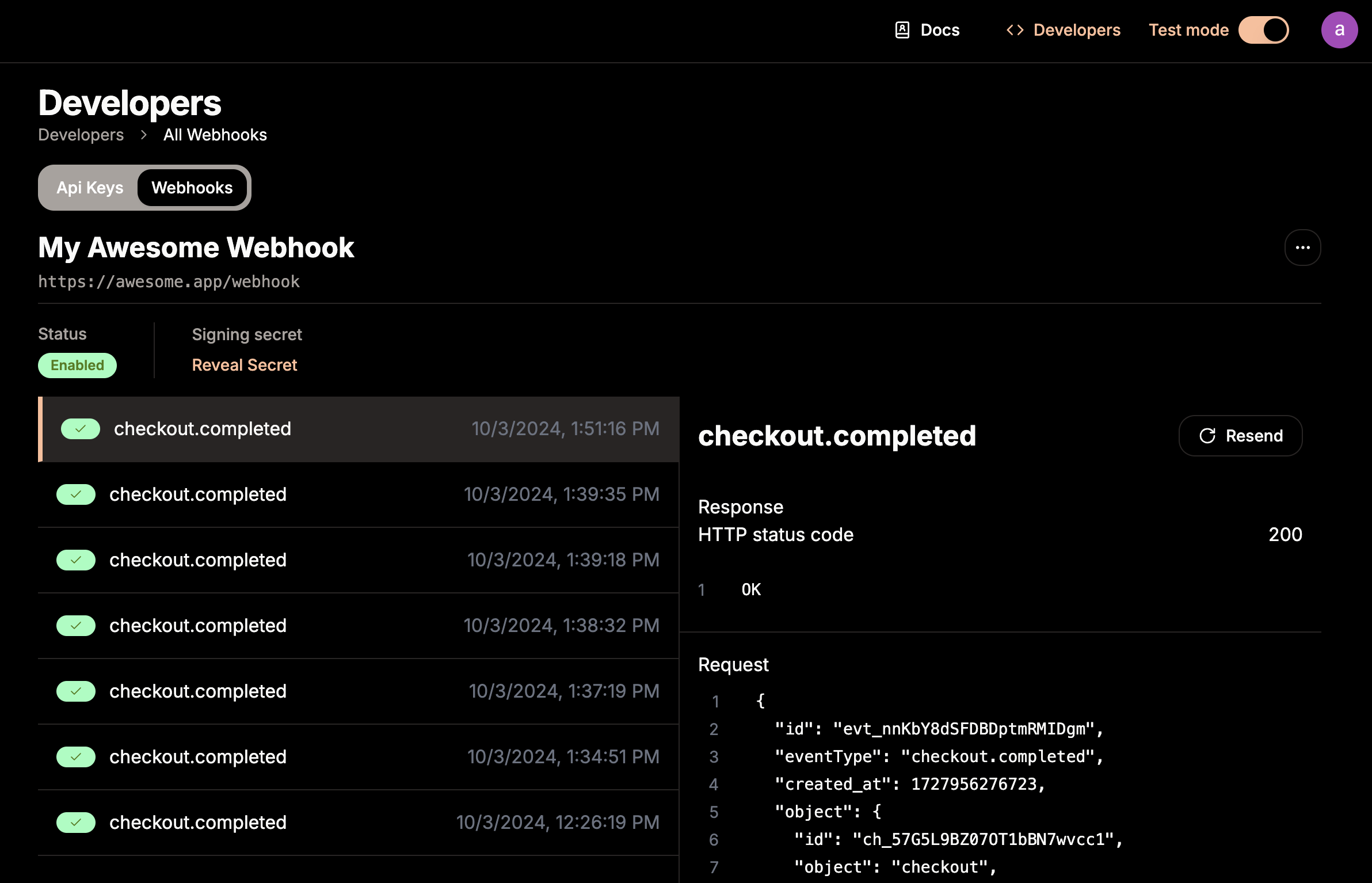Switch to the Api Keys tab
1372x883 pixels.
tap(90, 188)
